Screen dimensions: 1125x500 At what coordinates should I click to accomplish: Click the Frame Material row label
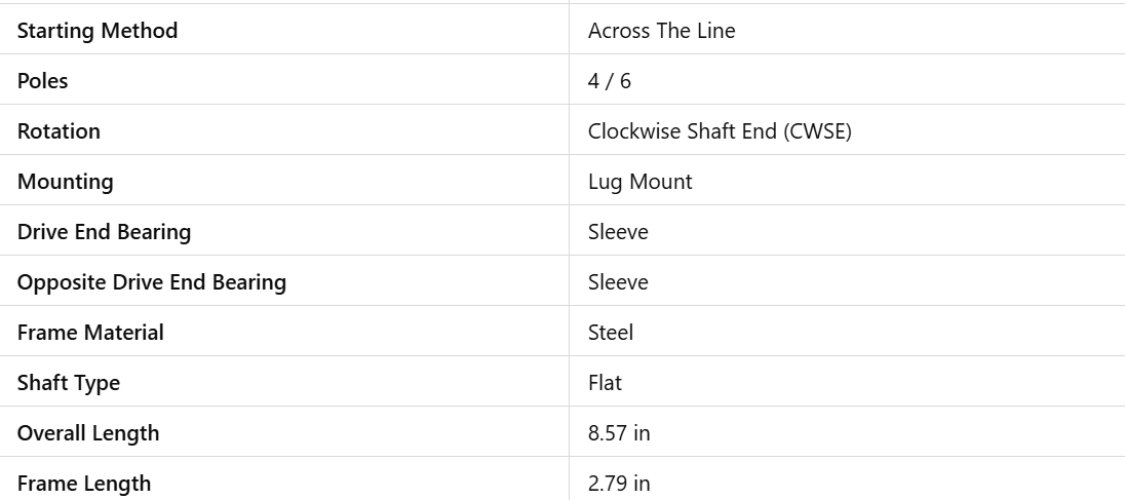click(x=91, y=333)
